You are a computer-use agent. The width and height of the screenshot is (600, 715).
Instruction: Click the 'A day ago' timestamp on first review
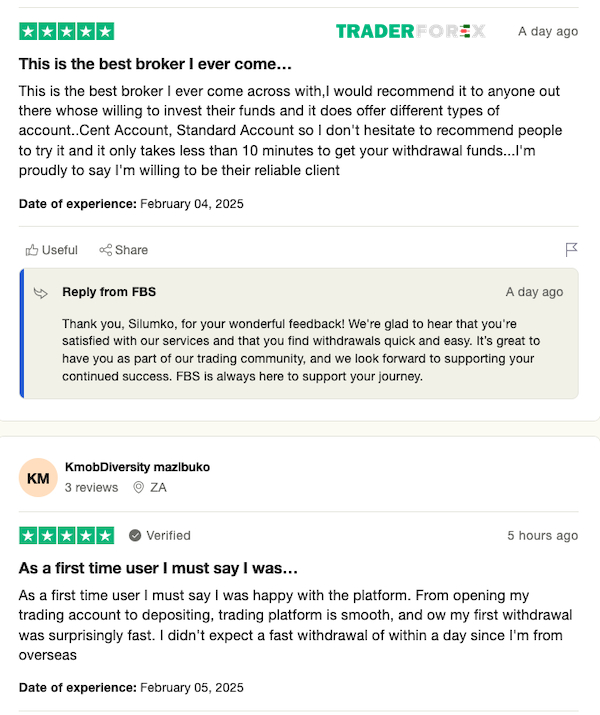click(548, 31)
